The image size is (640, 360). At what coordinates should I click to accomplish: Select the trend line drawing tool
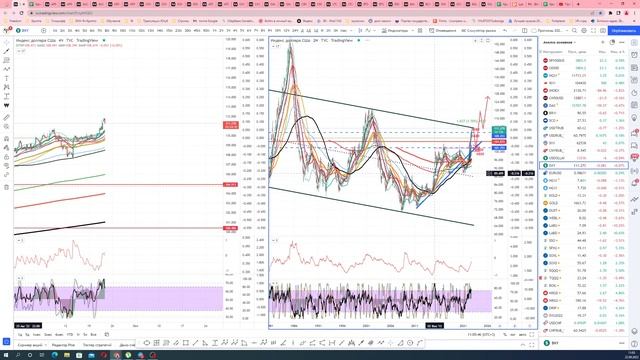pyautogui.click(x=7, y=51)
